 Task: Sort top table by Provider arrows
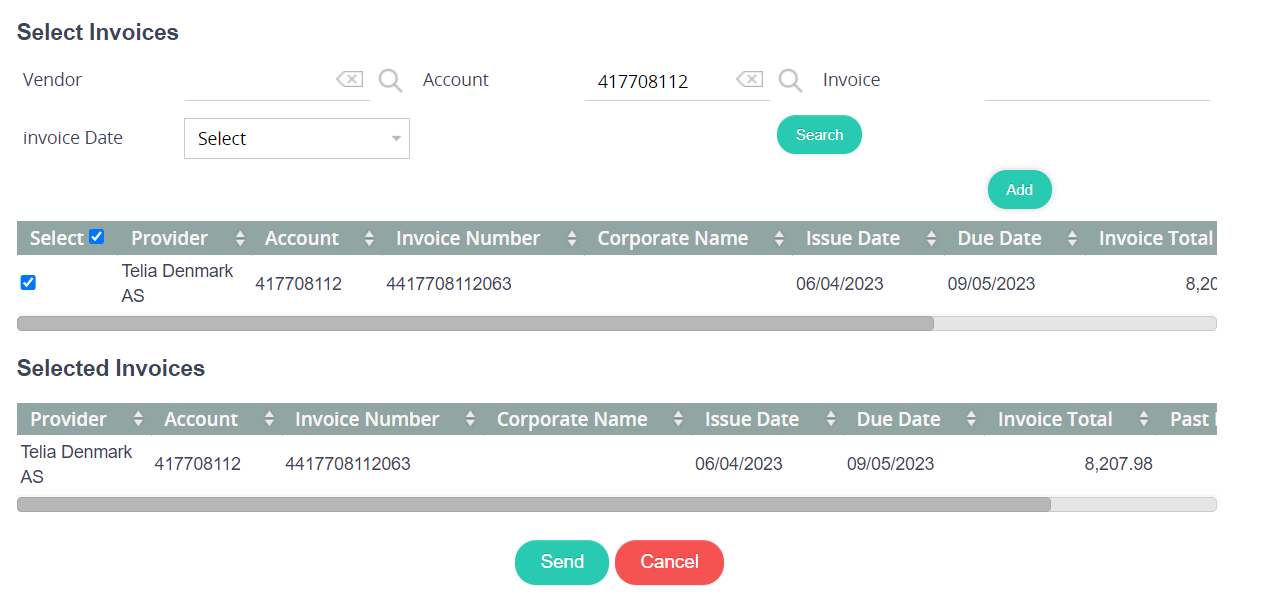tap(239, 239)
